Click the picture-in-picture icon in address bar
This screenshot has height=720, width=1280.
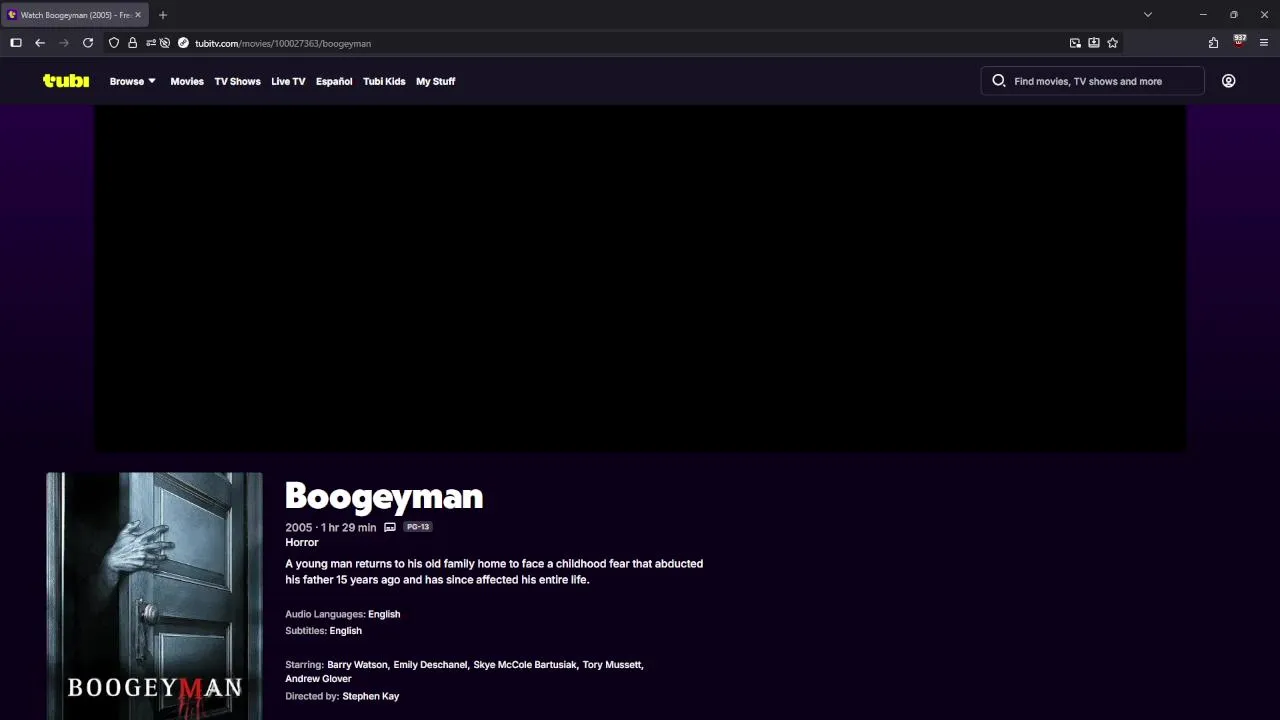pyautogui.click(x=1075, y=43)
